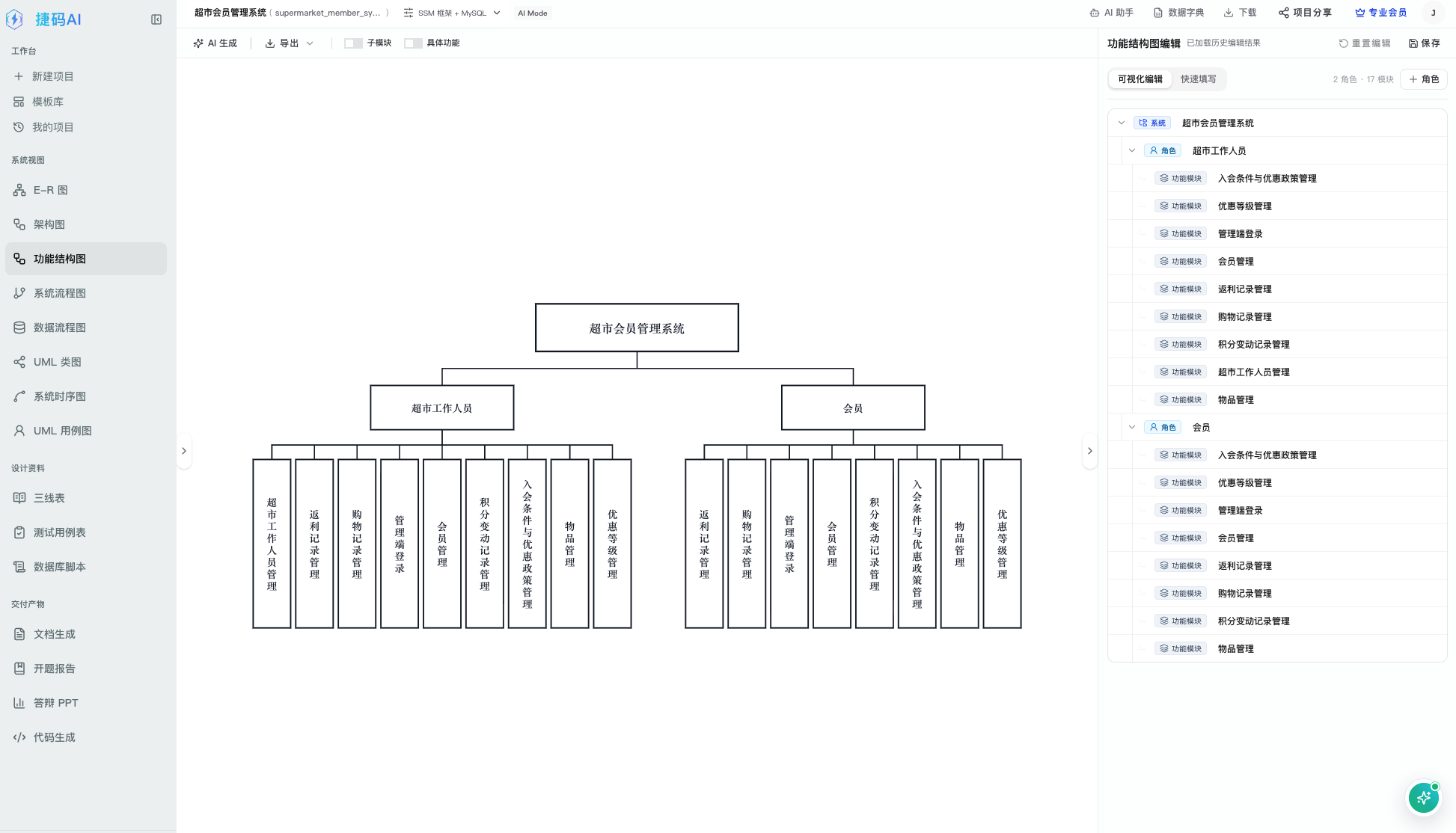Expand the left collapsed panel arrow
Viewport: 1456px width, 833px height.
pos(184,451)
